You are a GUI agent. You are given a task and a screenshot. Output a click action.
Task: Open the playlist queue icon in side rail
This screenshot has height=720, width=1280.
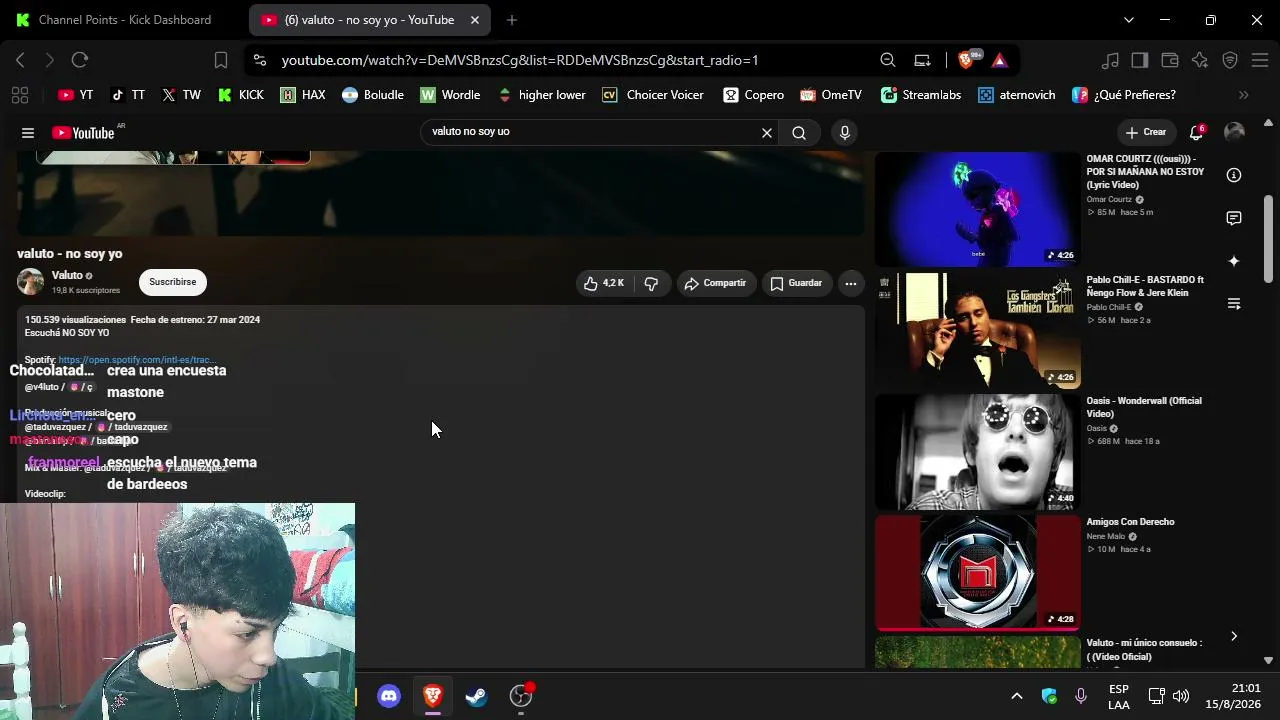click(1234, 304)
